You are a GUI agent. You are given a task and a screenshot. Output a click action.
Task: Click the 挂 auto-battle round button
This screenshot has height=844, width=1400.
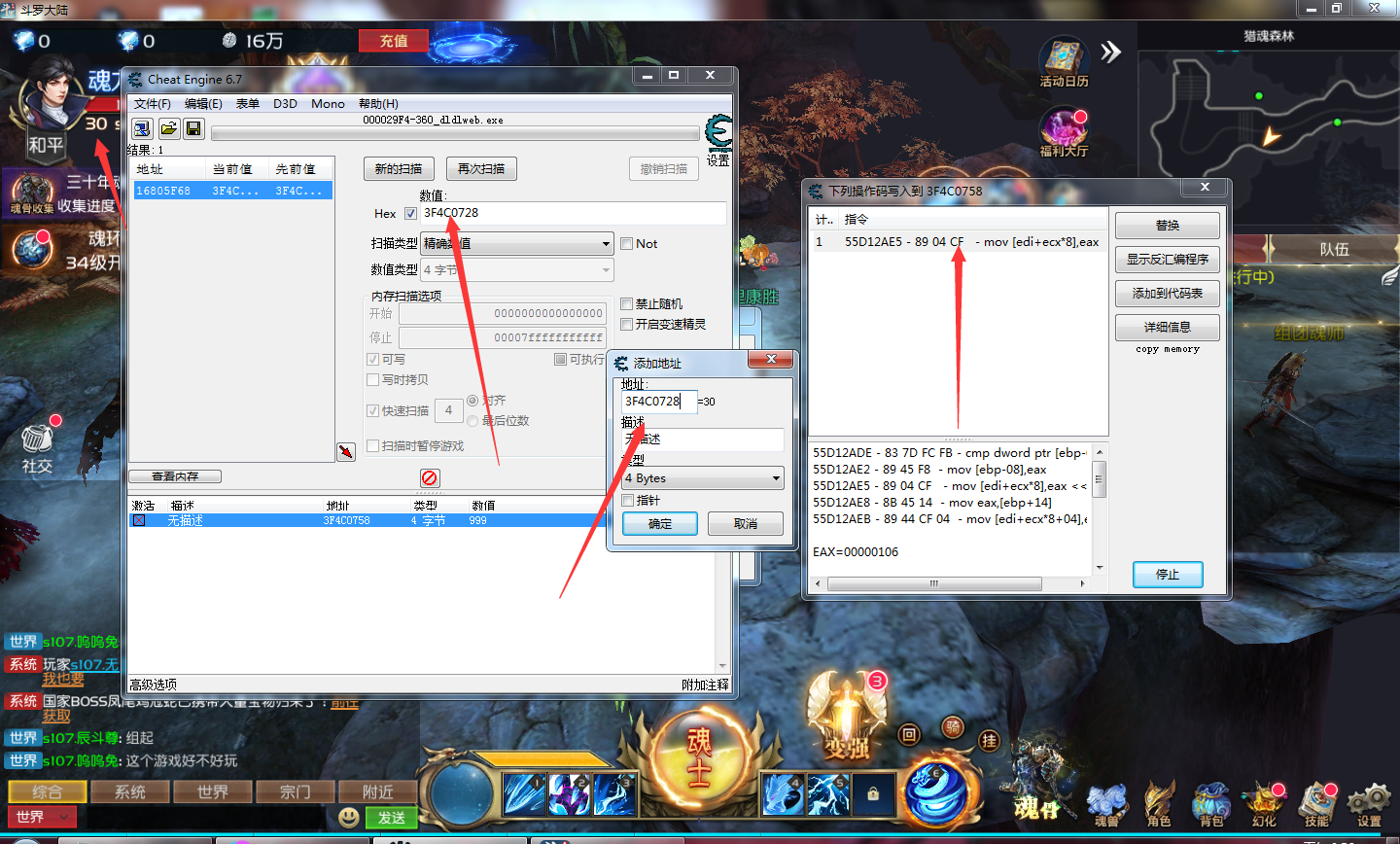point(989,741)
